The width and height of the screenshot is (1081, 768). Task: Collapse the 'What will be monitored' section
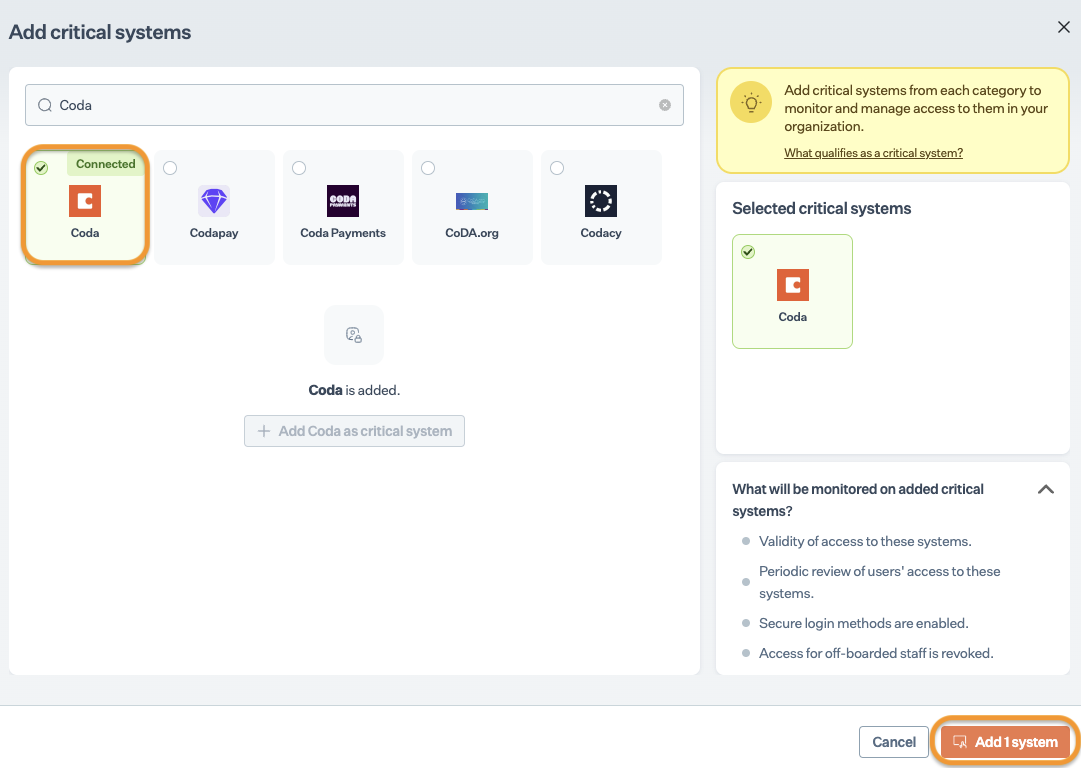coord(1046,489)
